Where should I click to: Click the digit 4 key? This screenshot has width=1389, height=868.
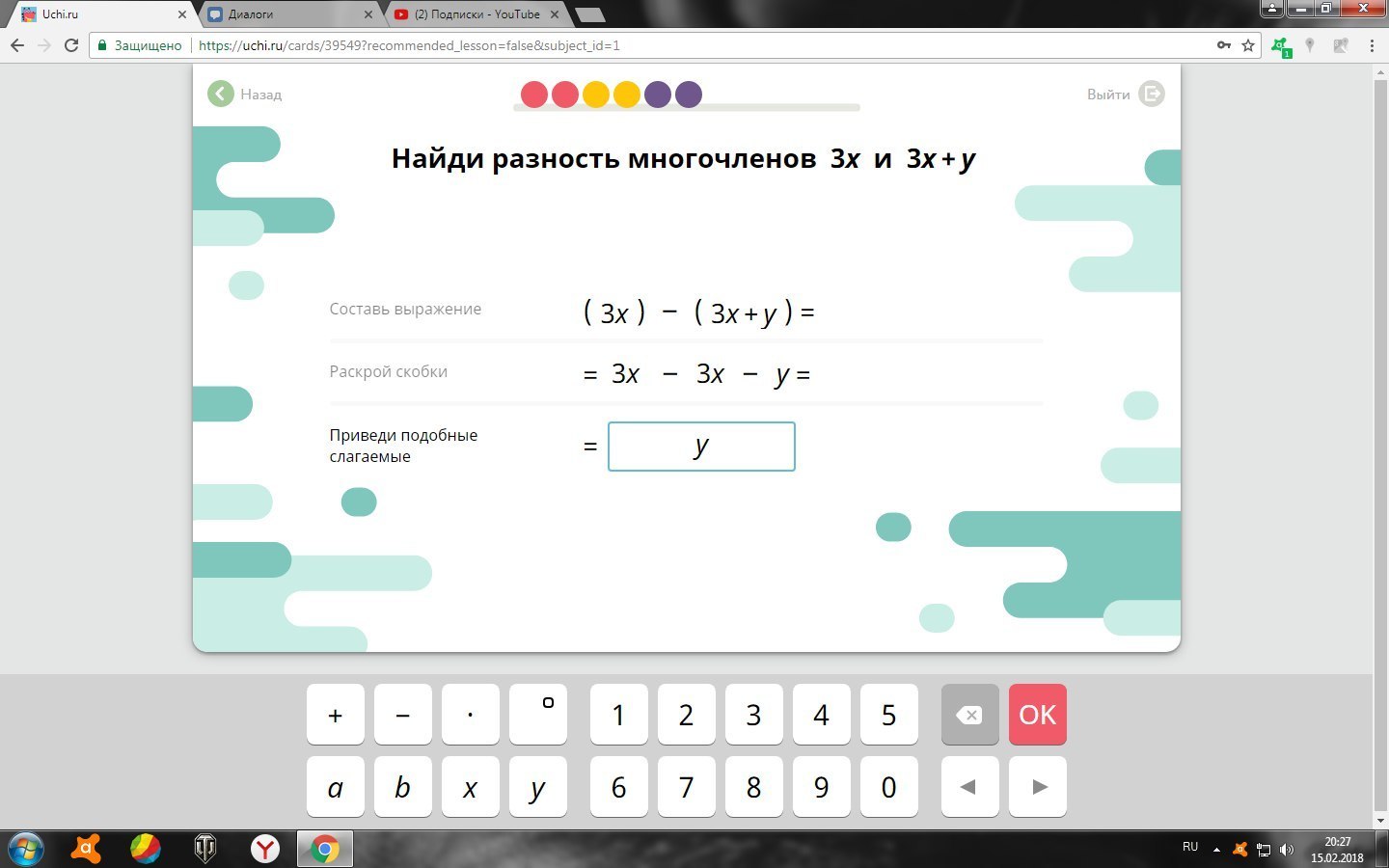822,715
